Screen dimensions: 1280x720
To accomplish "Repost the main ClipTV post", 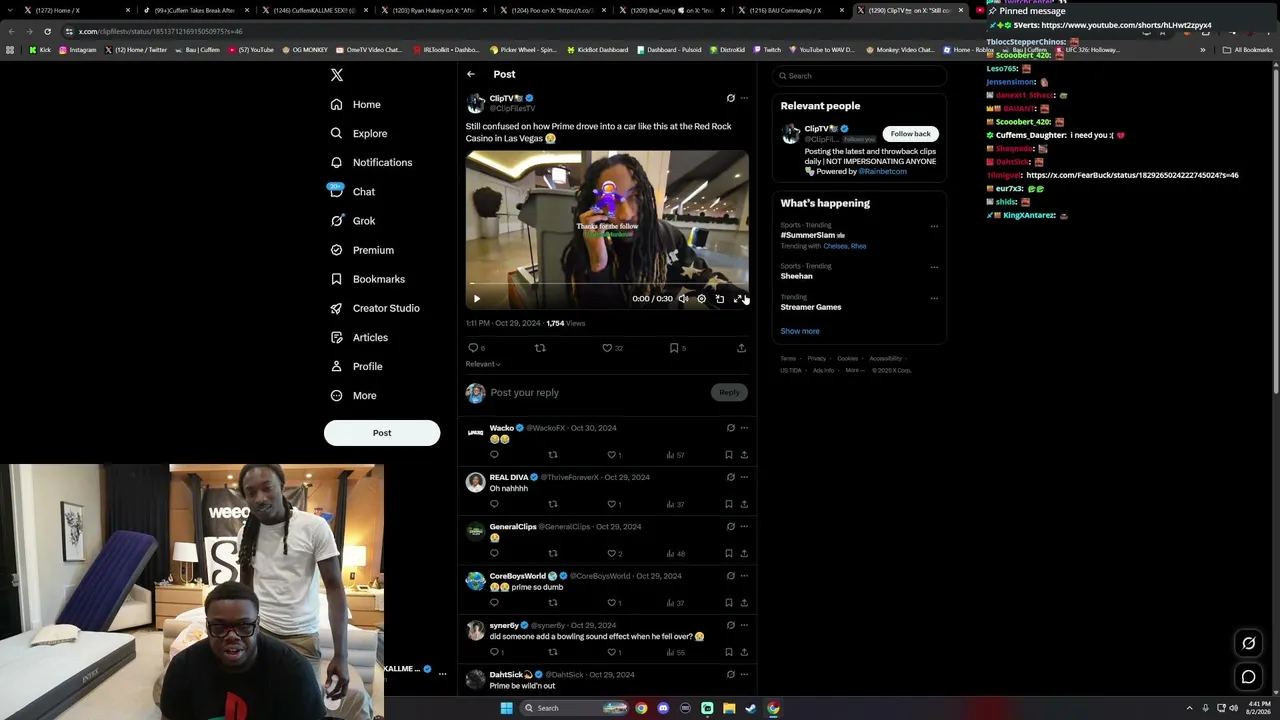I will coord(540,348).
